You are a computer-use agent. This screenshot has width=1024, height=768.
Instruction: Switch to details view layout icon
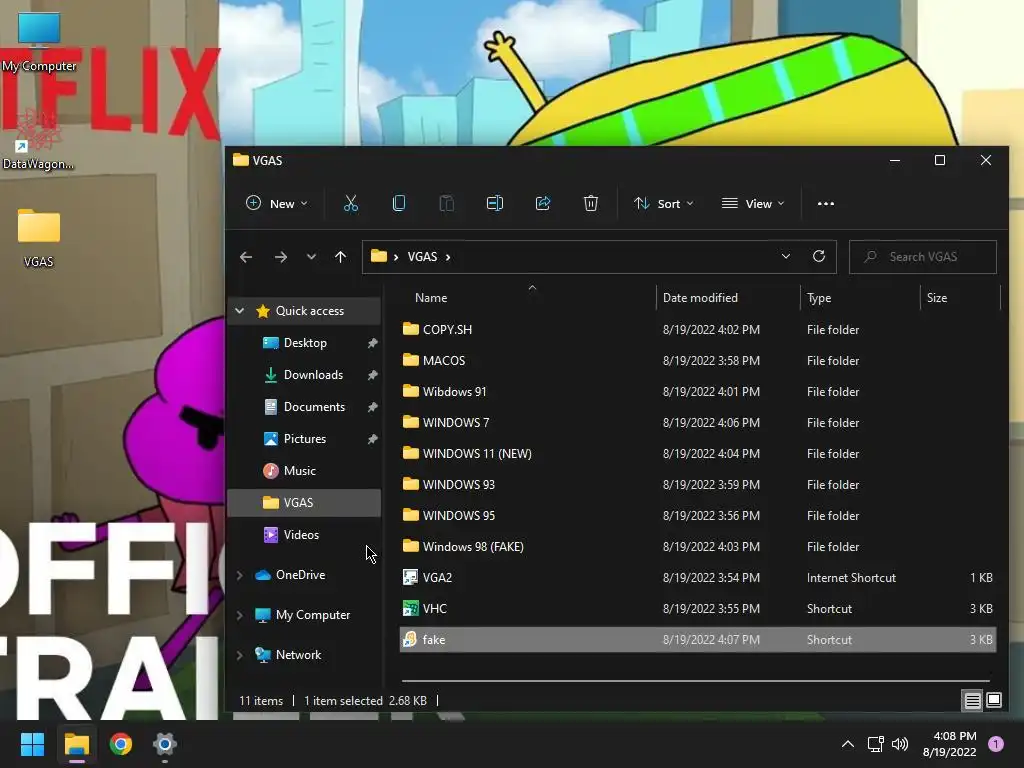coord(972,701)
